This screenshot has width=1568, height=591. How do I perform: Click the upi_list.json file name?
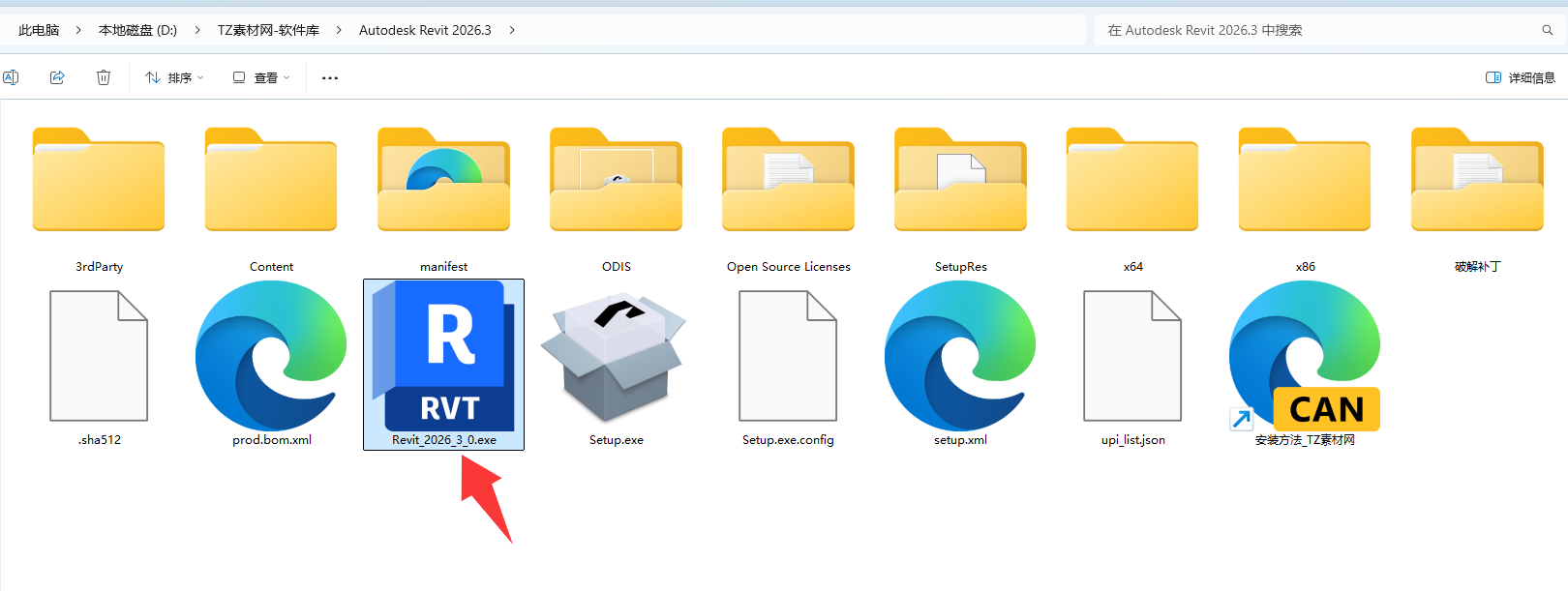[1132, 440]
